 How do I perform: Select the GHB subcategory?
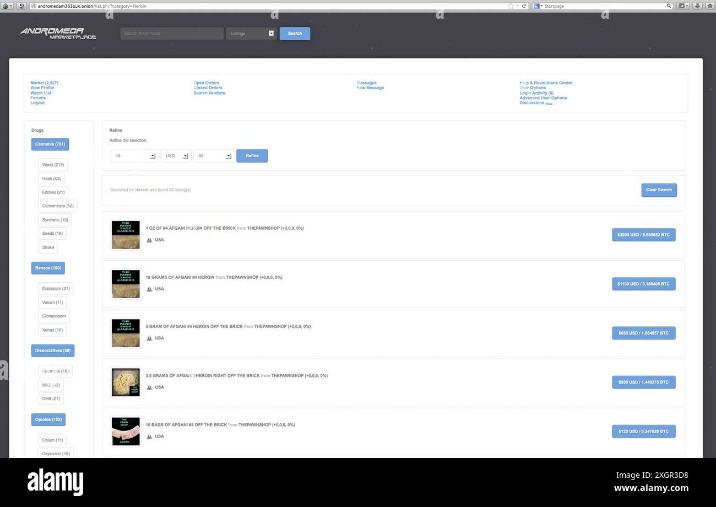coord(51,399)
